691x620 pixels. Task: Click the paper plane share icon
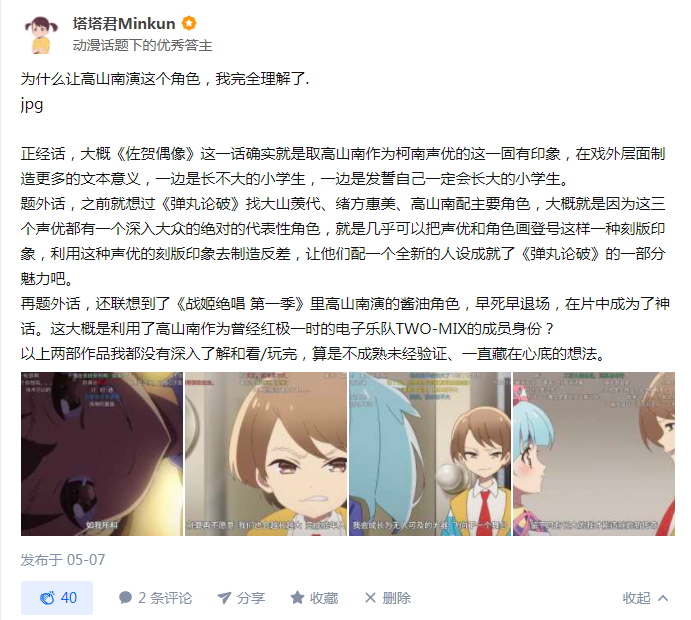pyautogui.click(x=224, y=598)
